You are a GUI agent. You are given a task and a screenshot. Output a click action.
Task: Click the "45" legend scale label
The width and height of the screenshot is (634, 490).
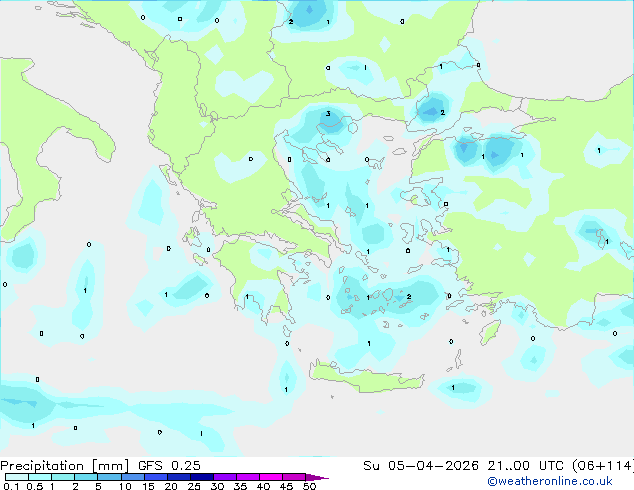click(286, 486)
